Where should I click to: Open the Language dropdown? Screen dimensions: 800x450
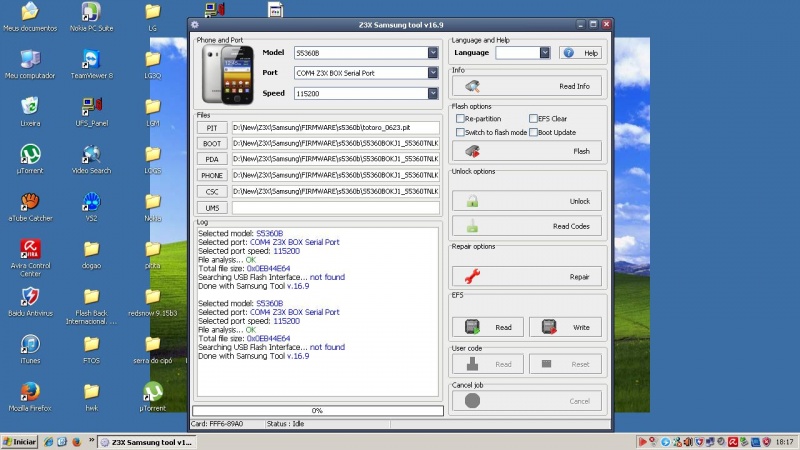544,53
